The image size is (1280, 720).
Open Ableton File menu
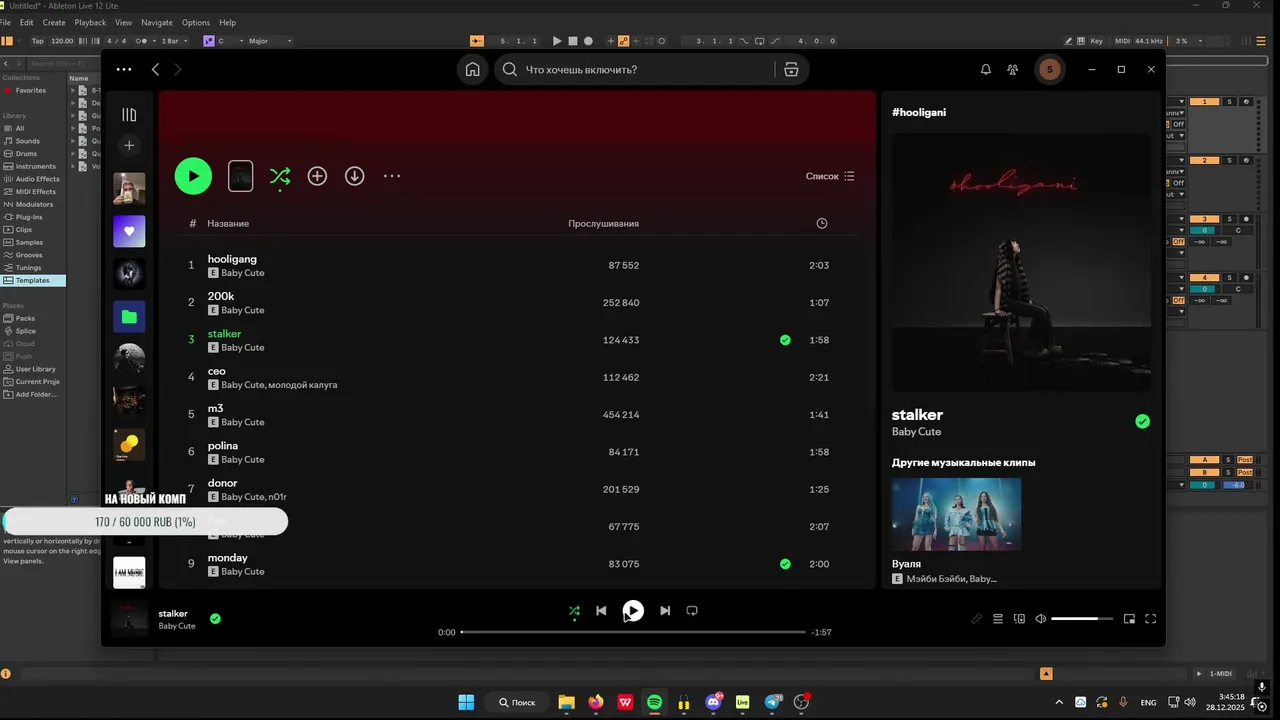click(6, 22)
